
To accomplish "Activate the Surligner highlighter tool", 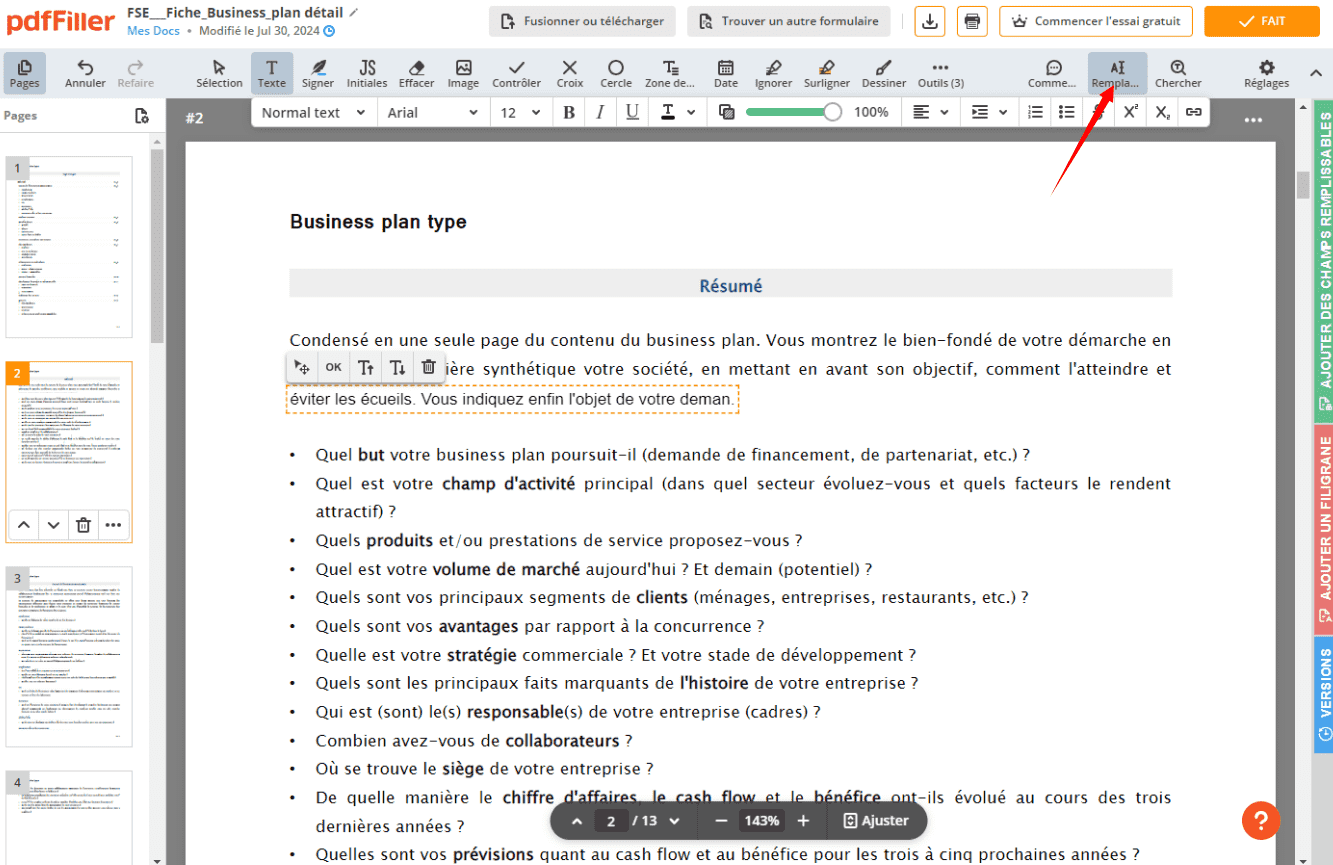I will 826,73.
